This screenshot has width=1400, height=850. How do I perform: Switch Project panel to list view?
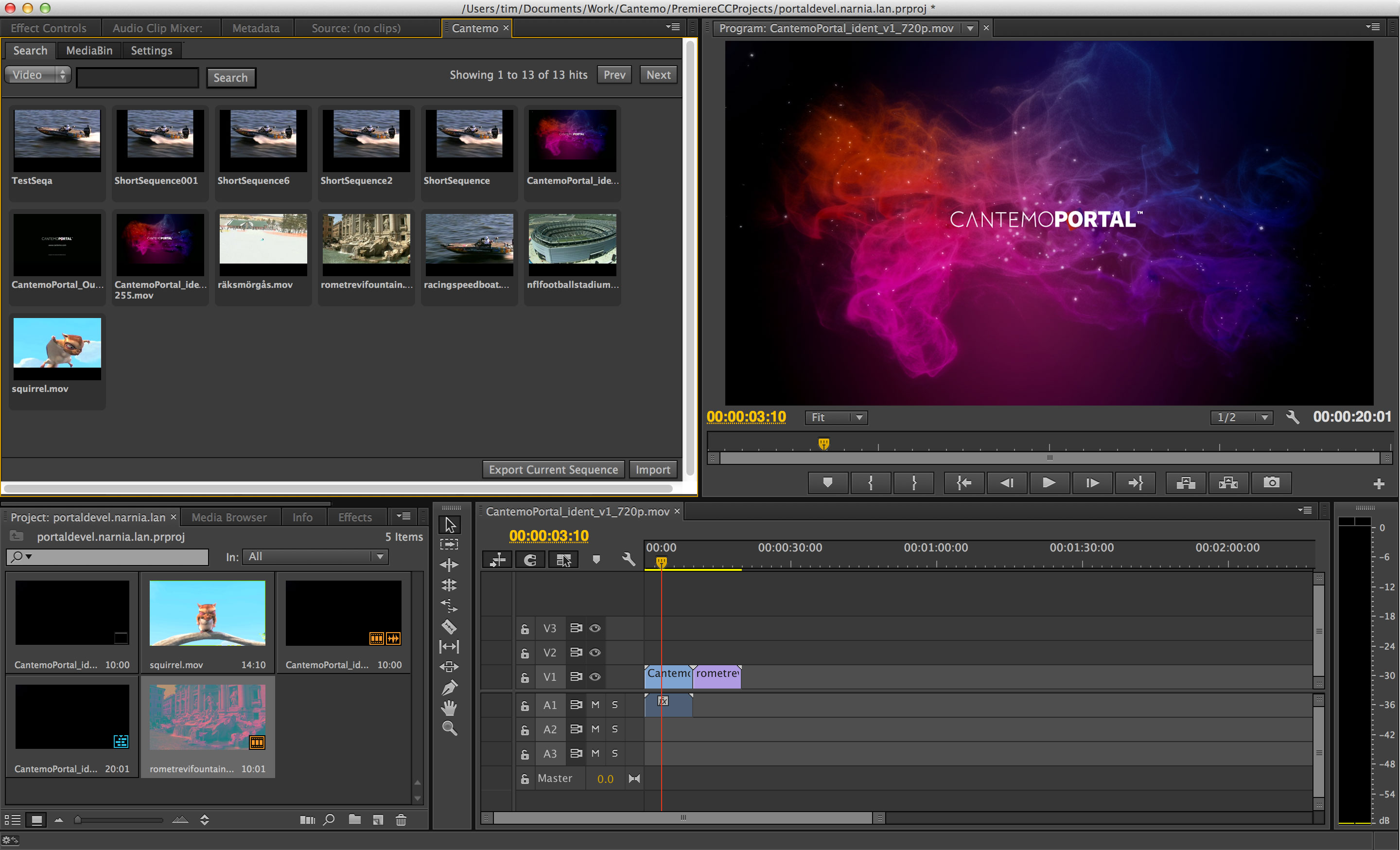click(13, 819)
